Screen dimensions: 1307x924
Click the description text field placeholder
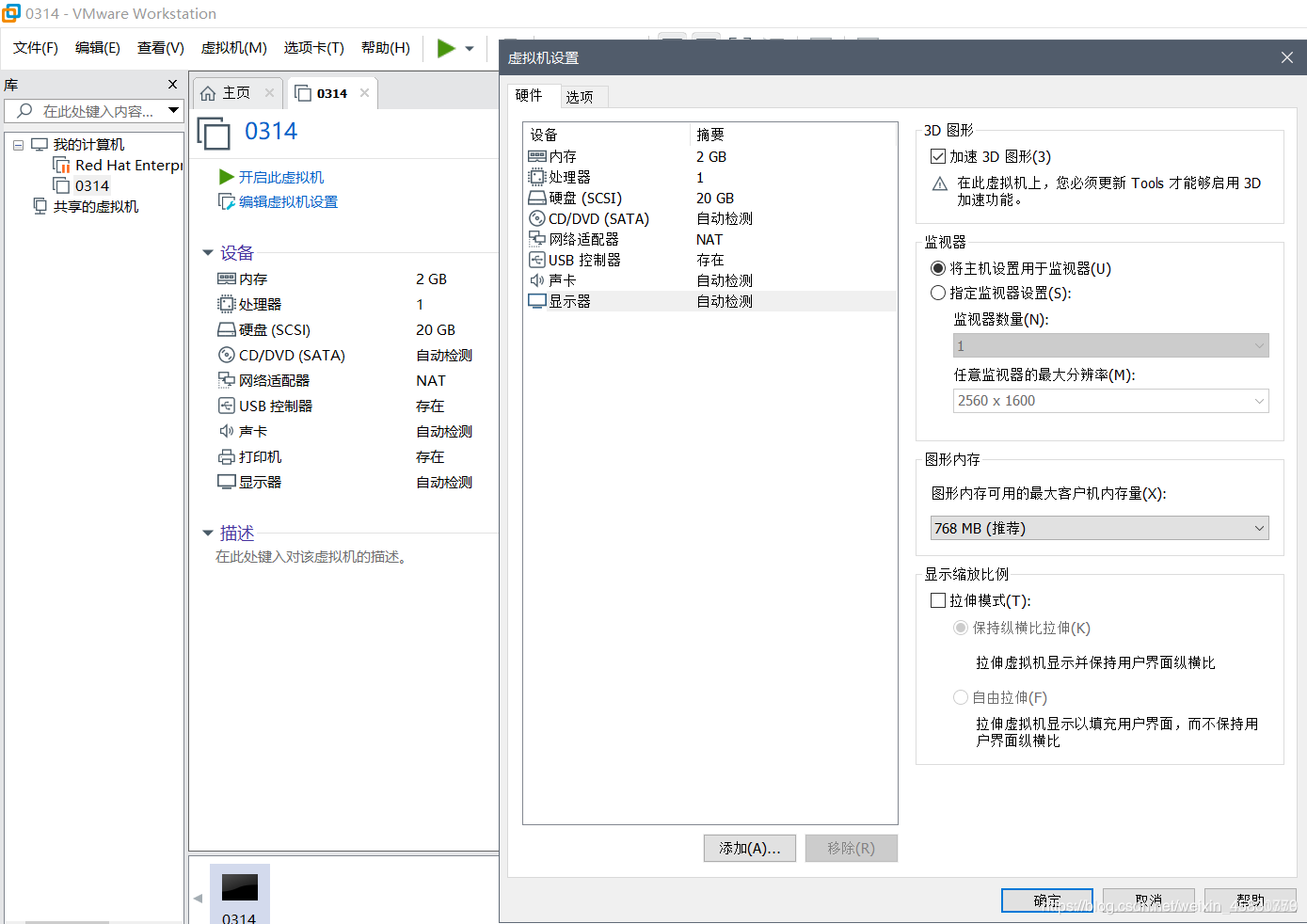[x=312, y=557]
